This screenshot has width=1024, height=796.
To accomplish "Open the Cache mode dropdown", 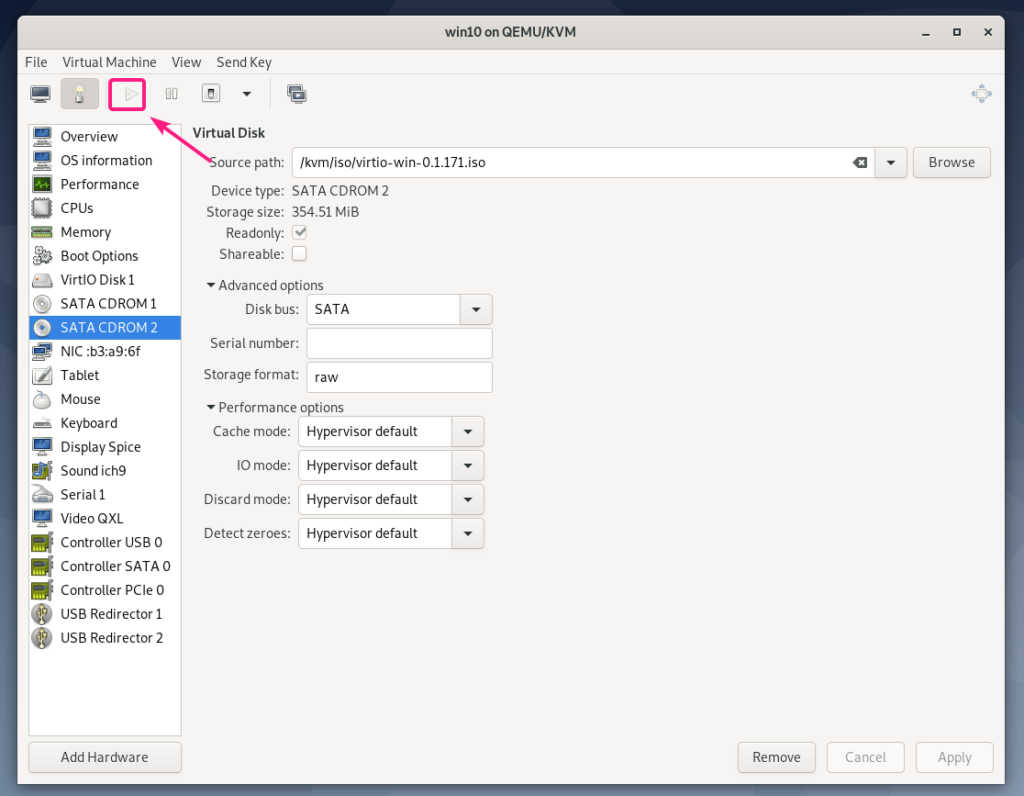I will 468,432.
